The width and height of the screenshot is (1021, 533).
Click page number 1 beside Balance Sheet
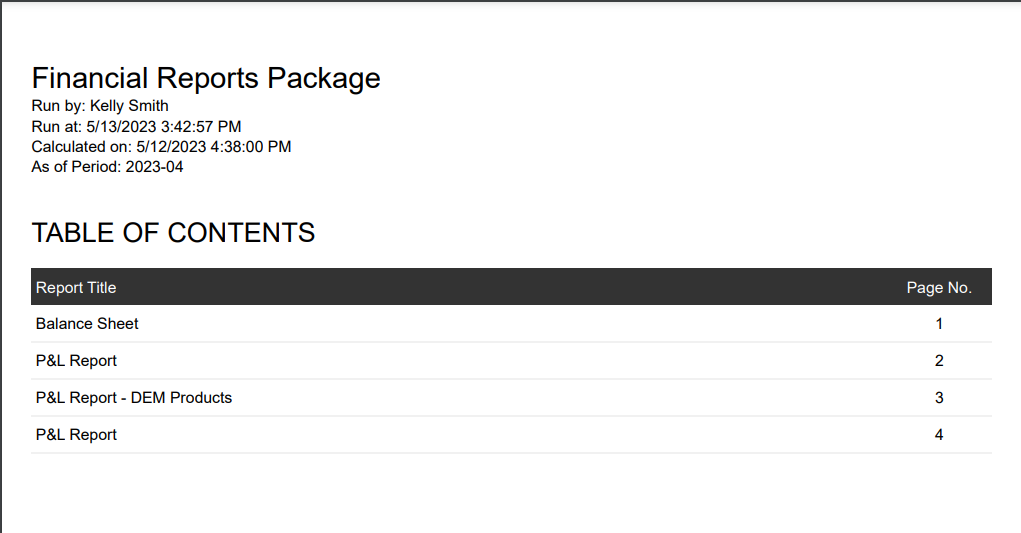939,324
